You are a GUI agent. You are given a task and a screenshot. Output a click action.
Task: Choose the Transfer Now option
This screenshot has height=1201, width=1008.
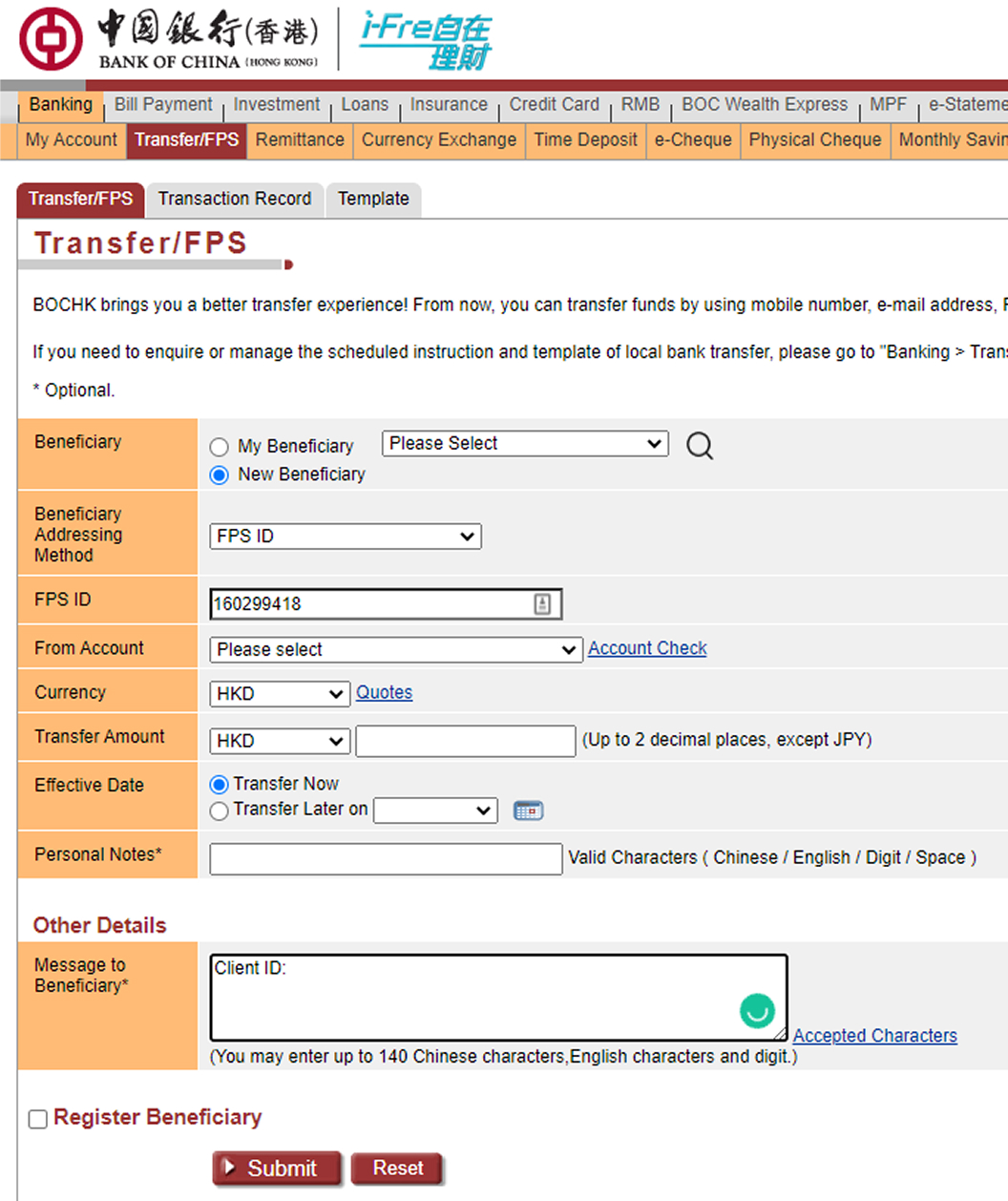[220, 785]
